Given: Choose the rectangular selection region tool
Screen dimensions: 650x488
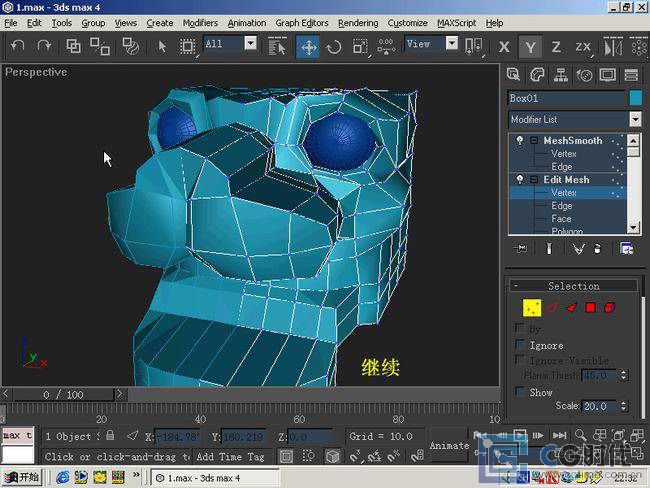Looking at the screenshot, I should tap(187, 46).
